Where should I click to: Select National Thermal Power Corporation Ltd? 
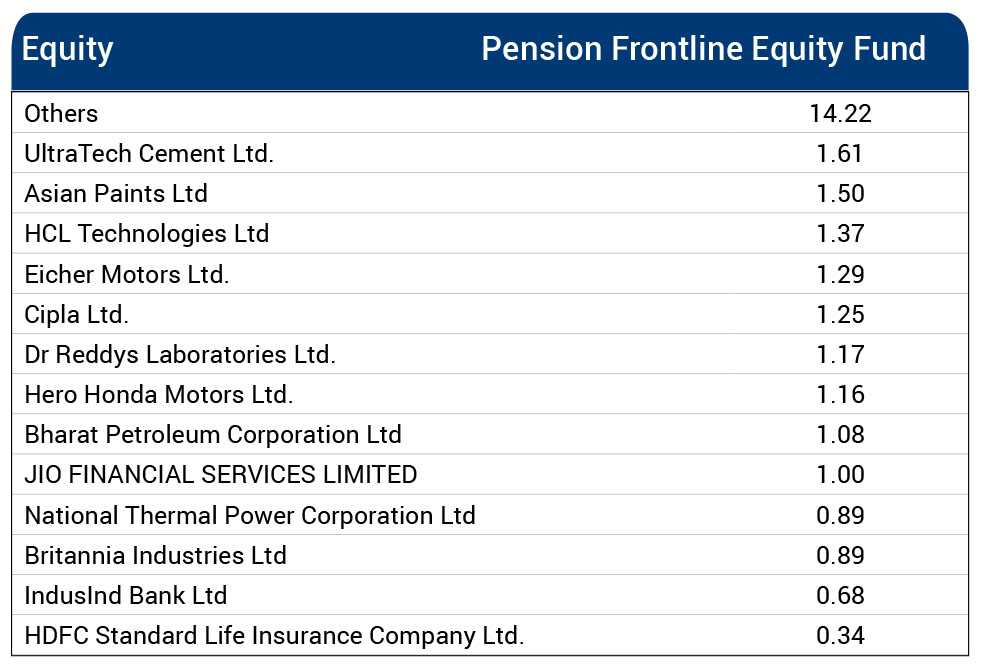click(250, 515)
